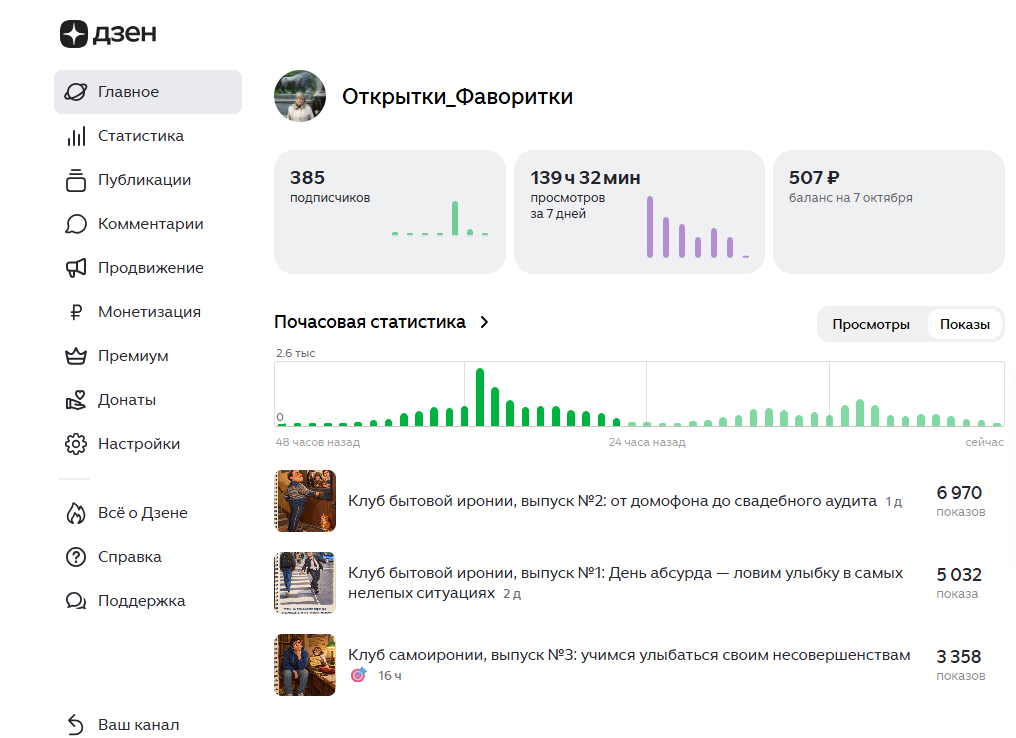Open Поддержка support link
Image resolution: width=1016 pixels, height=738 pixels.
[141, 601]
